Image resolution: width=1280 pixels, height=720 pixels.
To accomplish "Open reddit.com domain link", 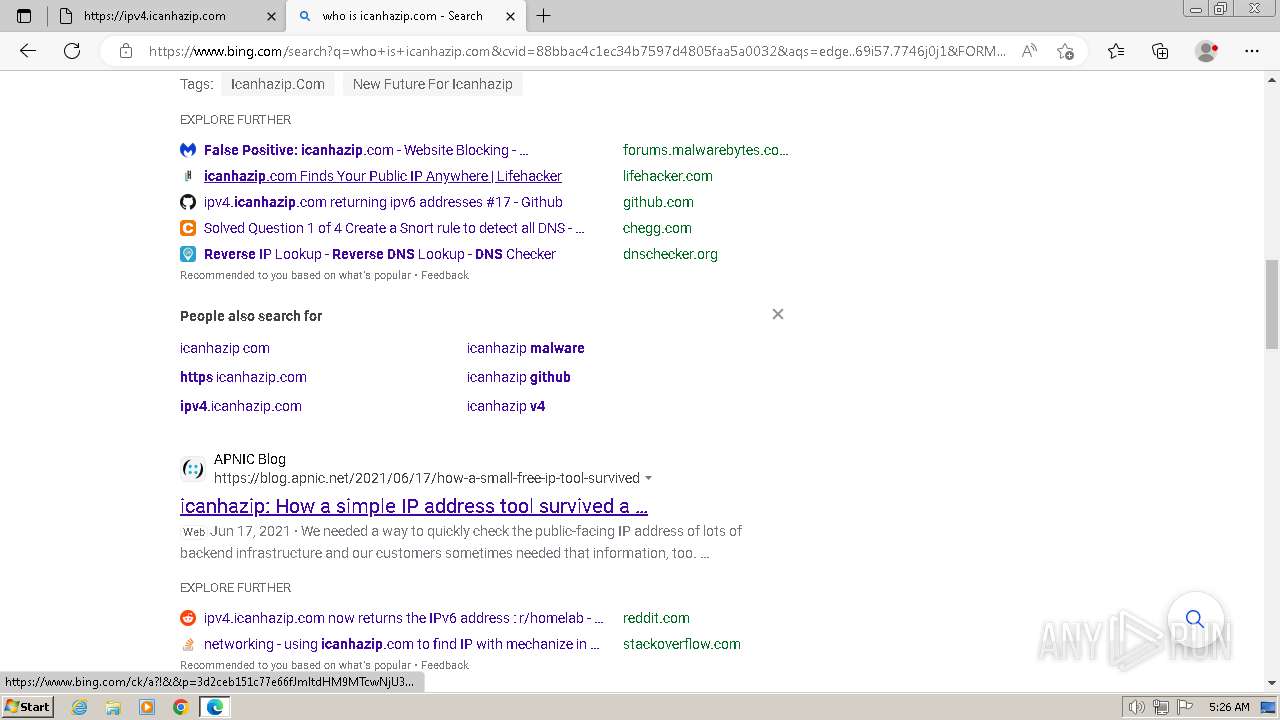I will coord(656,618).
